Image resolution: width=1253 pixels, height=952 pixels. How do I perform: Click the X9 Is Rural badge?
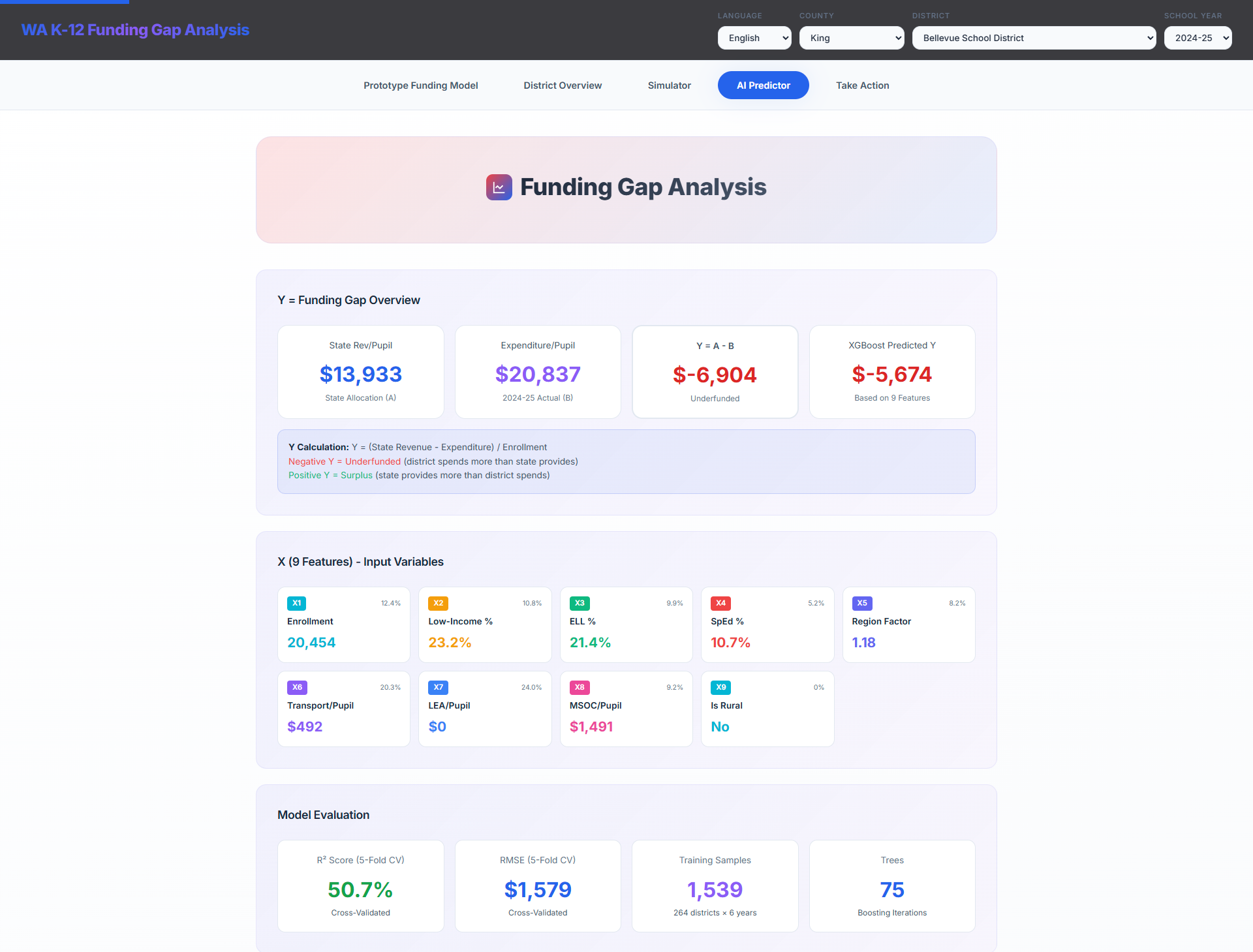pyautogui.click(x=720, y=687)
